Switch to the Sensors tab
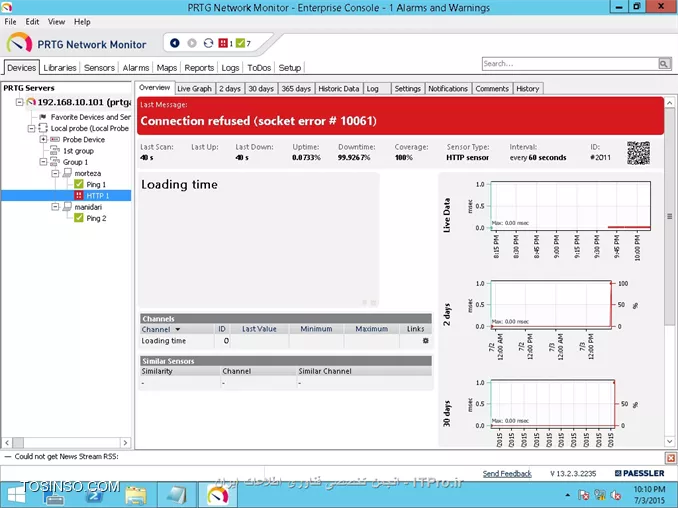 pos(99,68)
